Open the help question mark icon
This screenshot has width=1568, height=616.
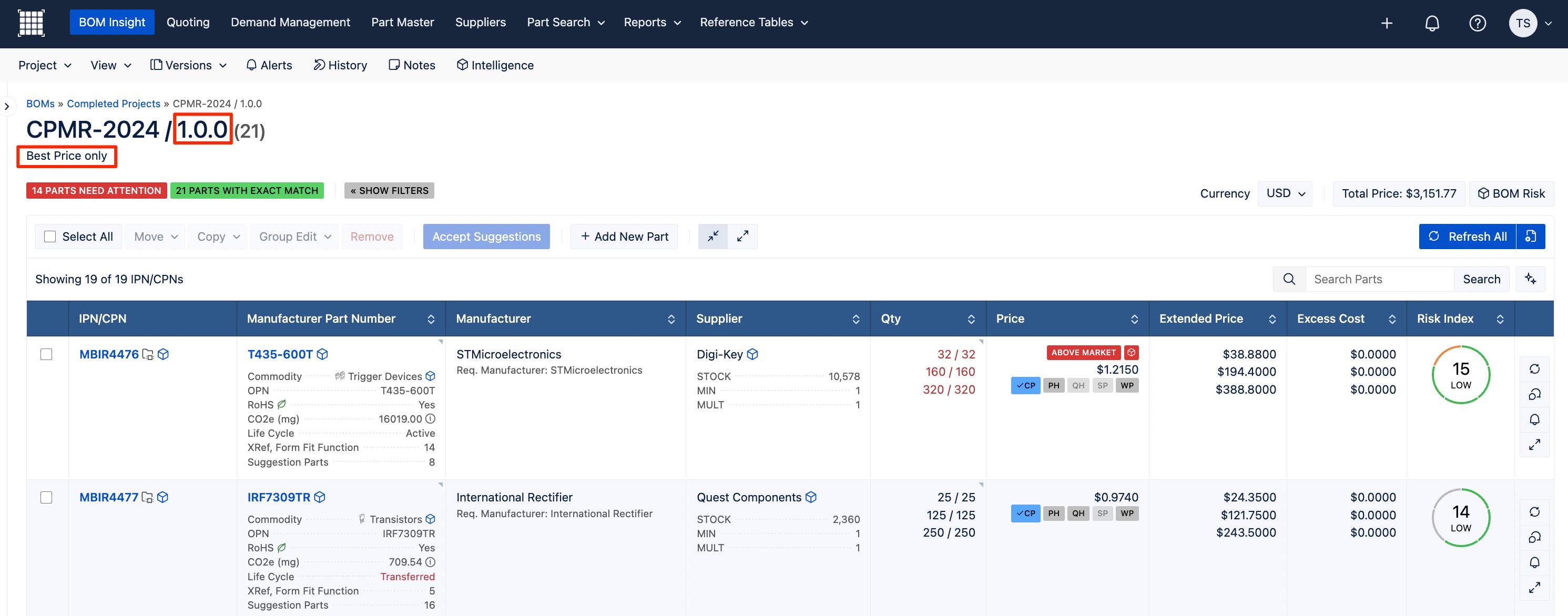tap(1478, 23)
